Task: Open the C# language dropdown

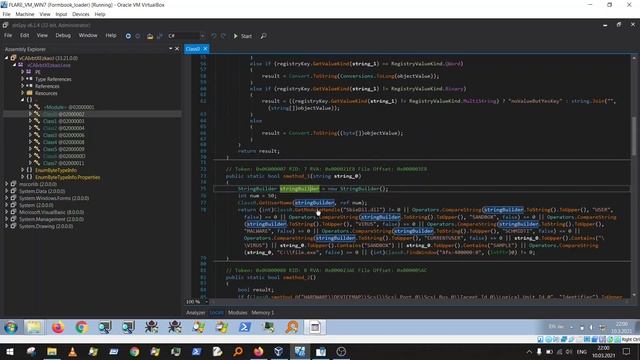Action: pos(186,36)
